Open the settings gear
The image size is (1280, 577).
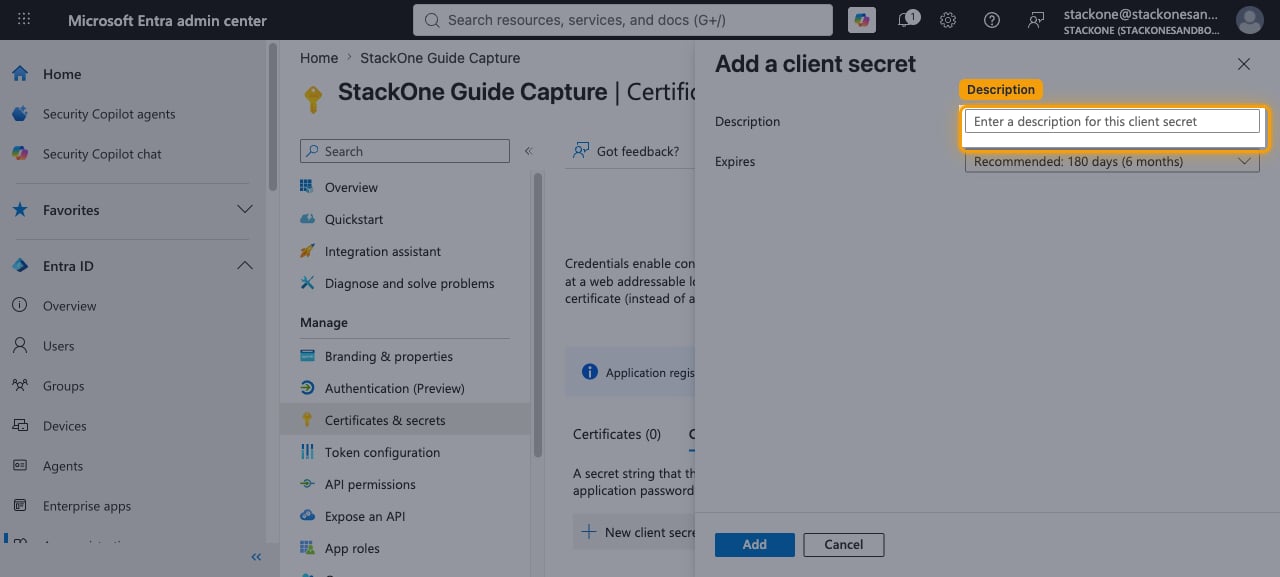[x=948, y=20]
